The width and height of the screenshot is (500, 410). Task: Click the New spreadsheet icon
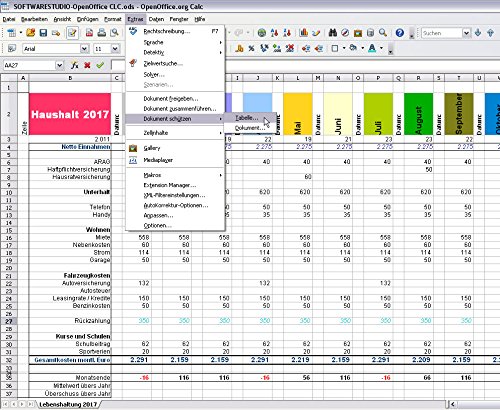click(x=11, y=33)
